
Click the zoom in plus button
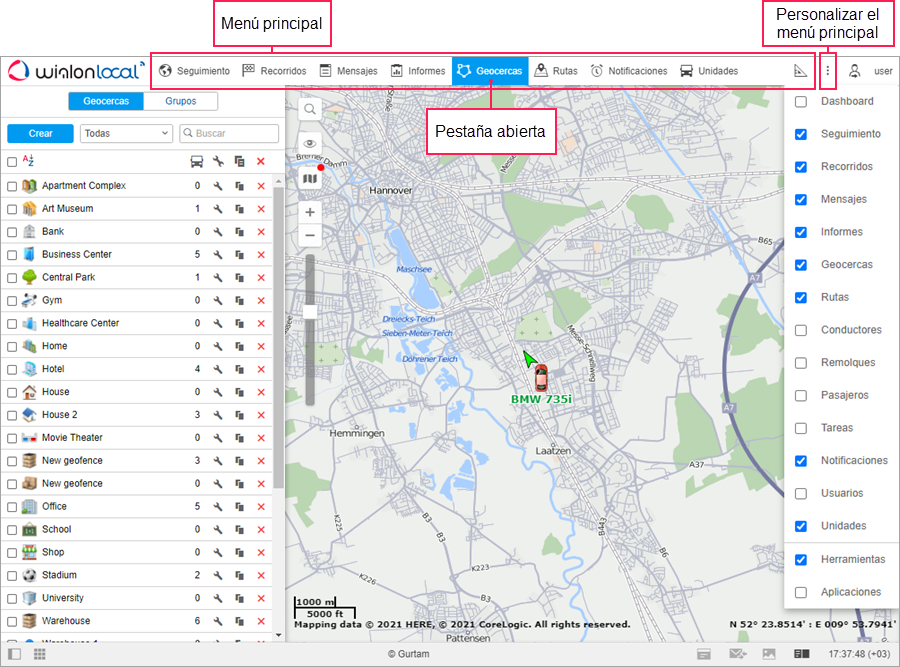310,213
